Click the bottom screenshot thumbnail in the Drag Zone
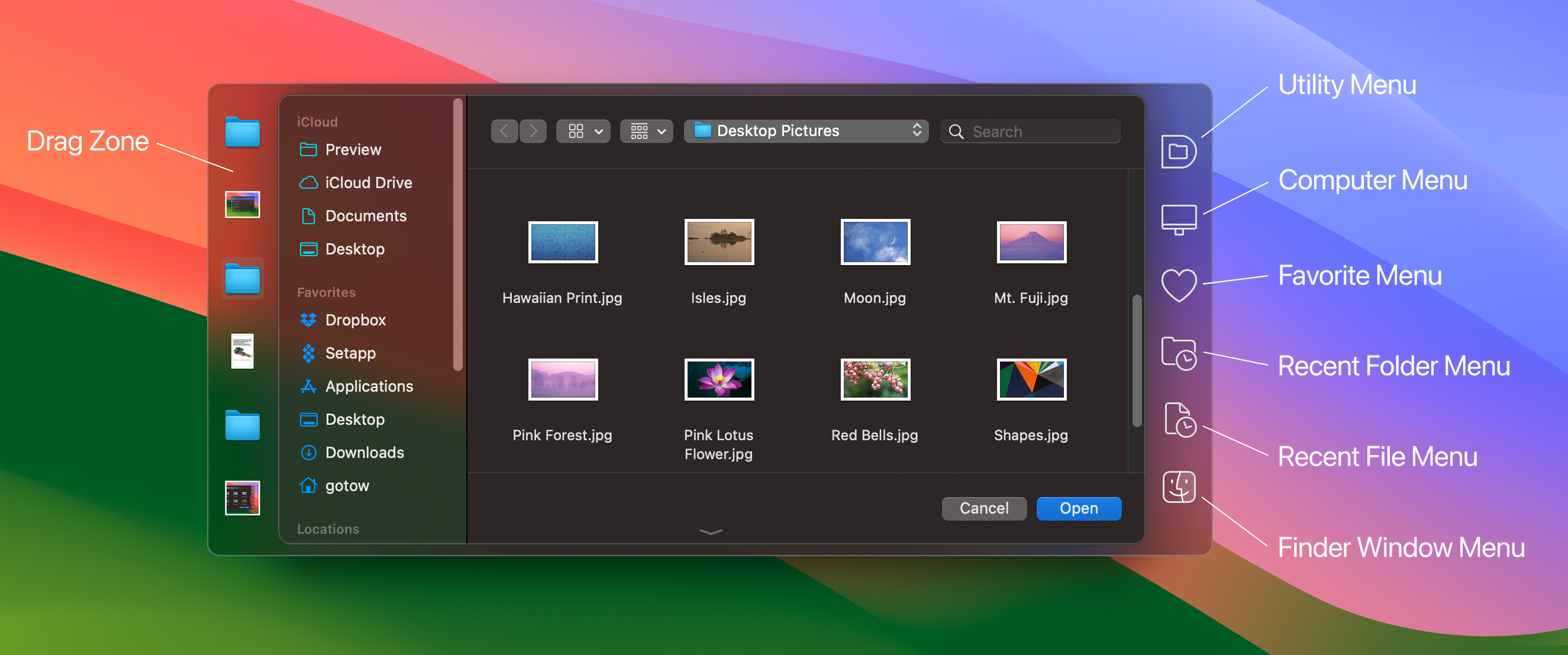Screen dimensions: 1568x655 click(x=242, y=498)
